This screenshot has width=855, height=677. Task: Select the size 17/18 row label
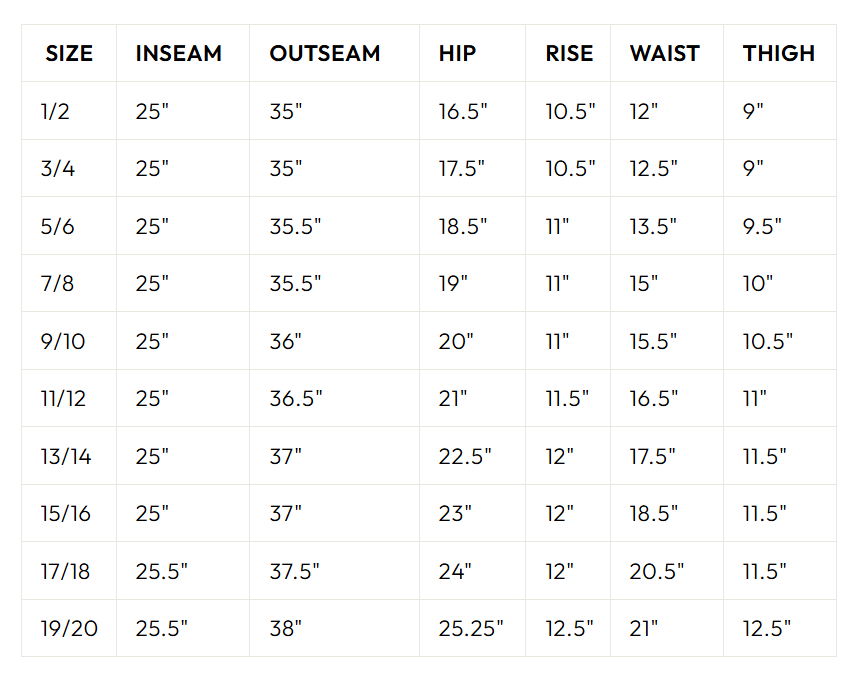[x=66, y=571]
